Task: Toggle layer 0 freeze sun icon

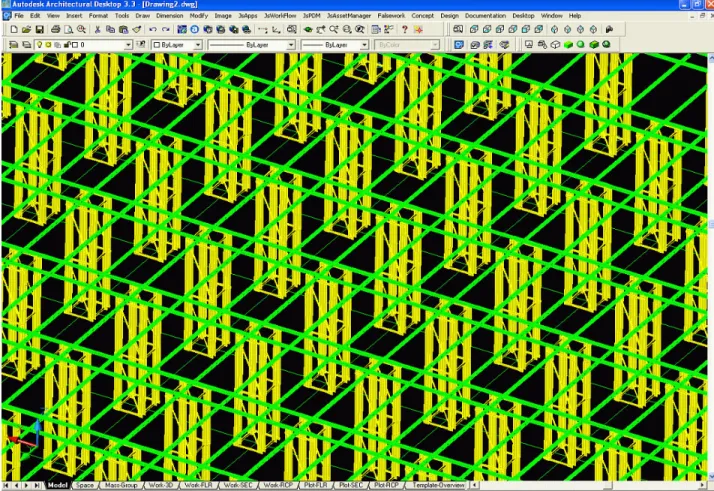Action: pyautogui.click(x=48, y=45)
